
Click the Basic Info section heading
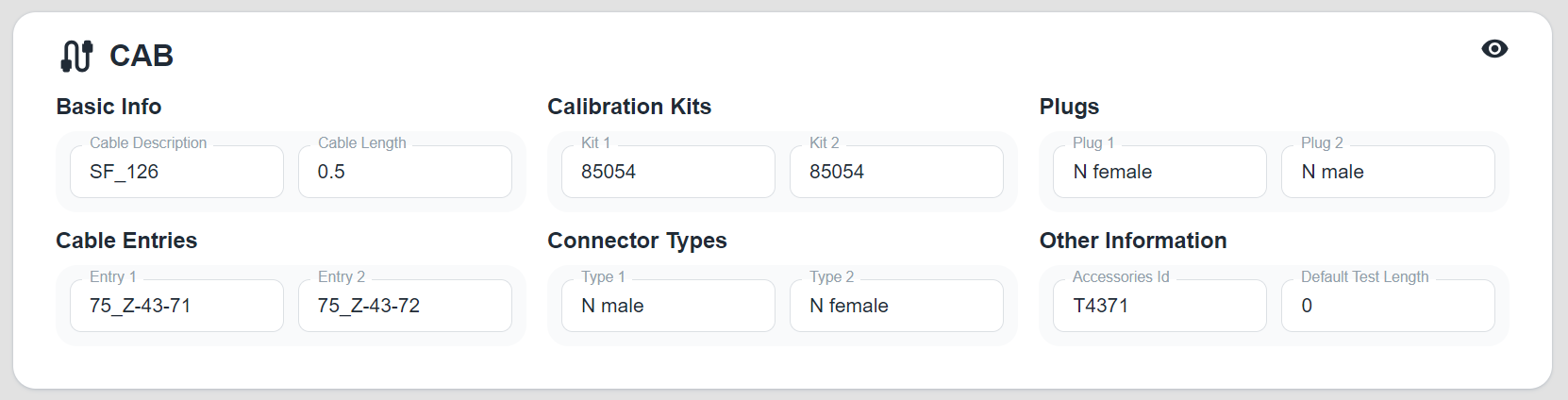108,107
